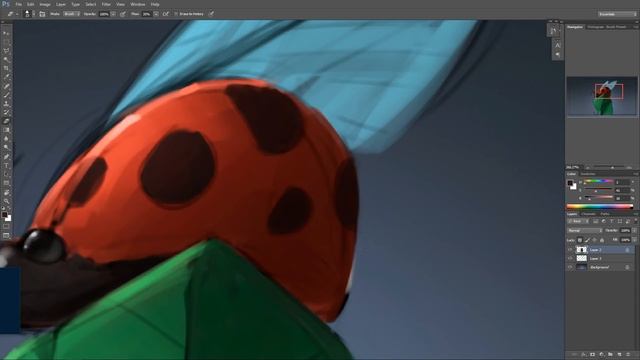Viewport: 640px width, 360px height.
Task: Select the Gradient tool
Action: 6,130
